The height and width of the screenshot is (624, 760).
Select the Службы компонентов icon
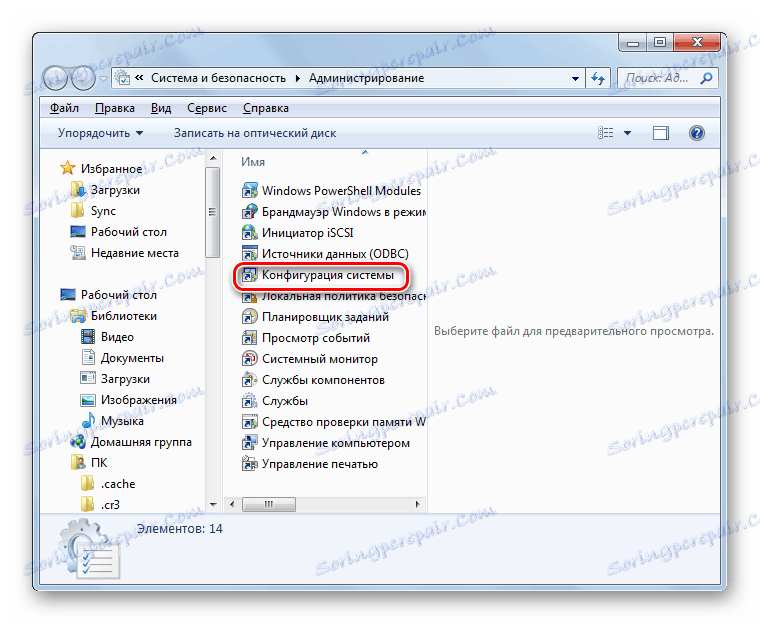click(249, 380)
